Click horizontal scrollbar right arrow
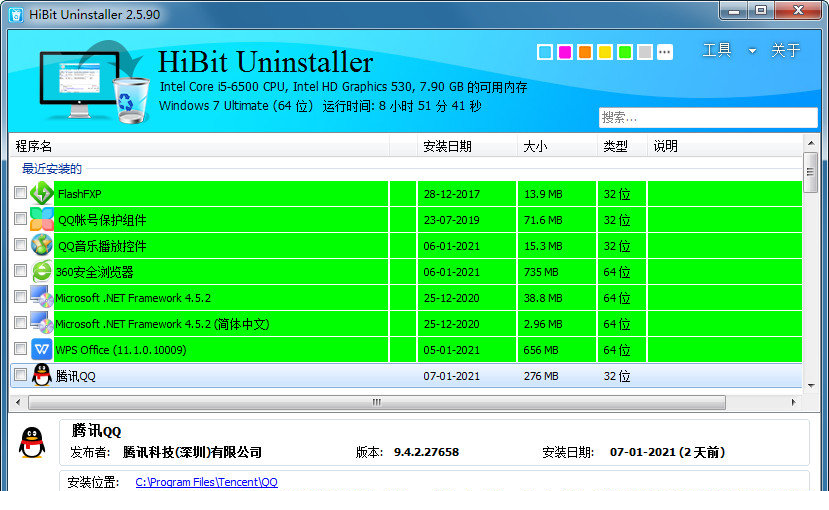The width and height of the screenshot is (829, 510). (x=793, y=402)
